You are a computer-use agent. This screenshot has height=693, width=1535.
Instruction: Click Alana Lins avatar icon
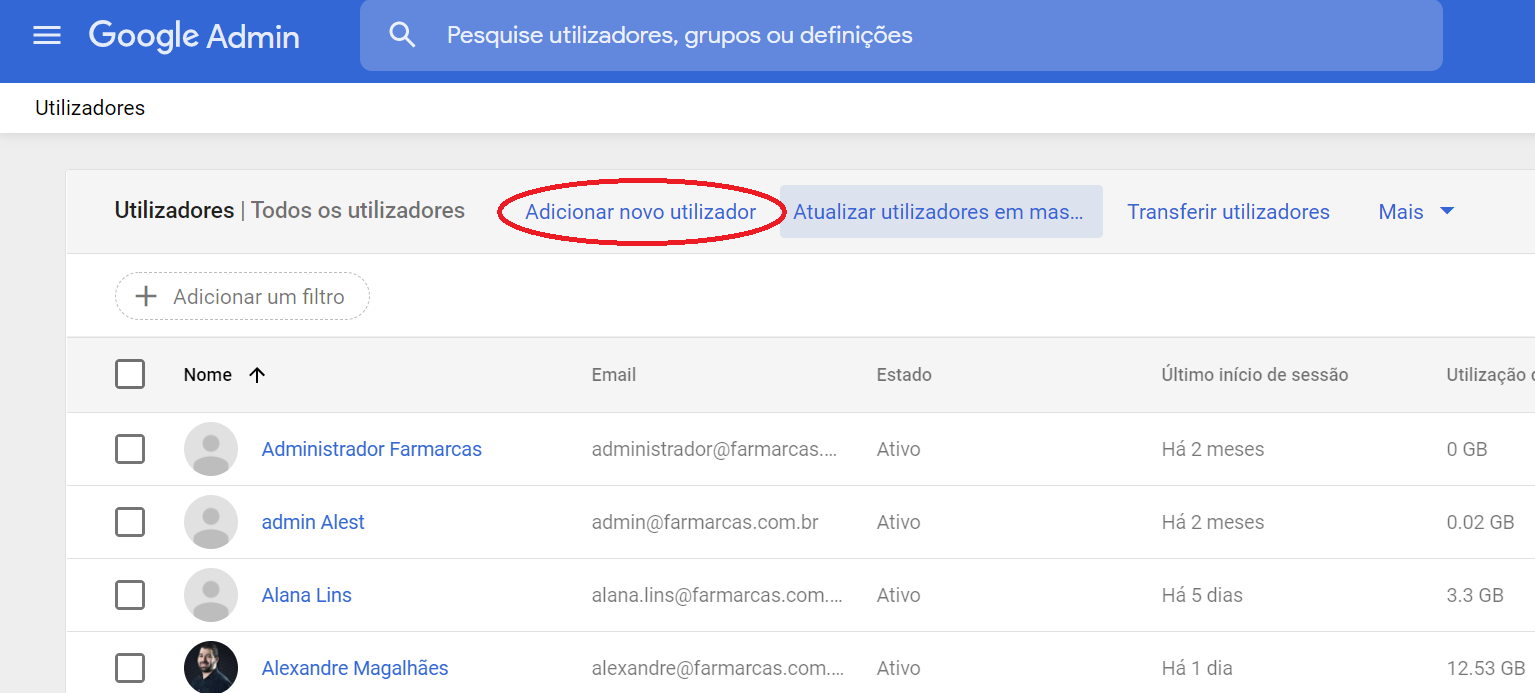tap(211, 595)
